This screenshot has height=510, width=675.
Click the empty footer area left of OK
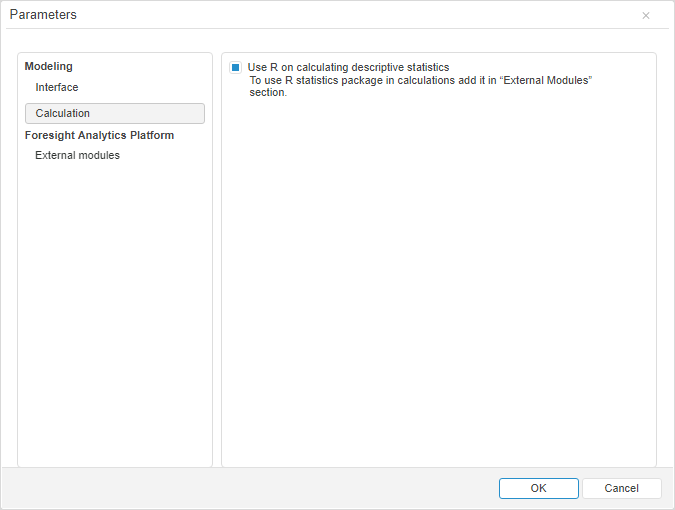pos(250,488)
